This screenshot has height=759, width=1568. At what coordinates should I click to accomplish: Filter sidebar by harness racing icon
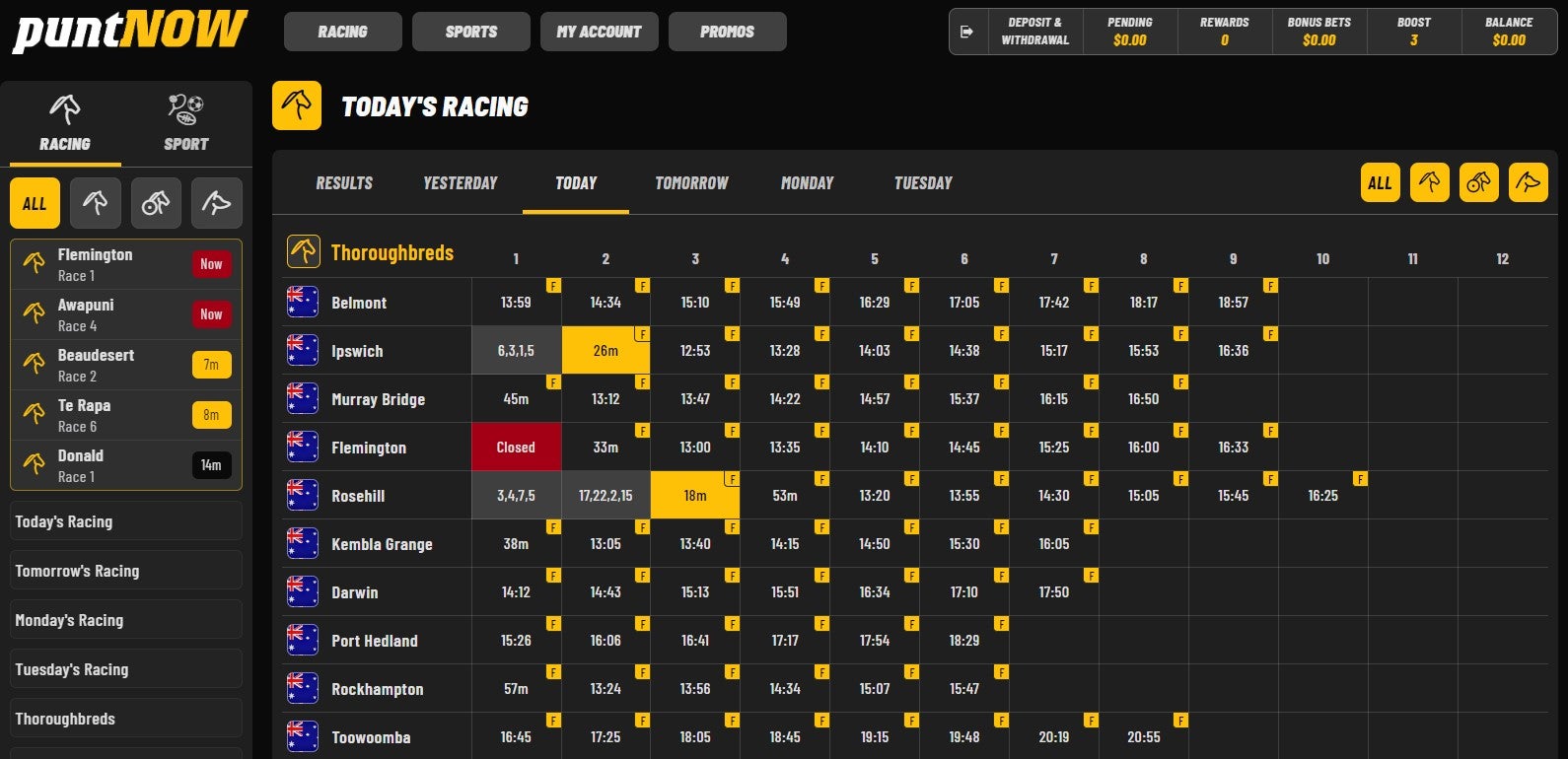[x=156, y=203]
